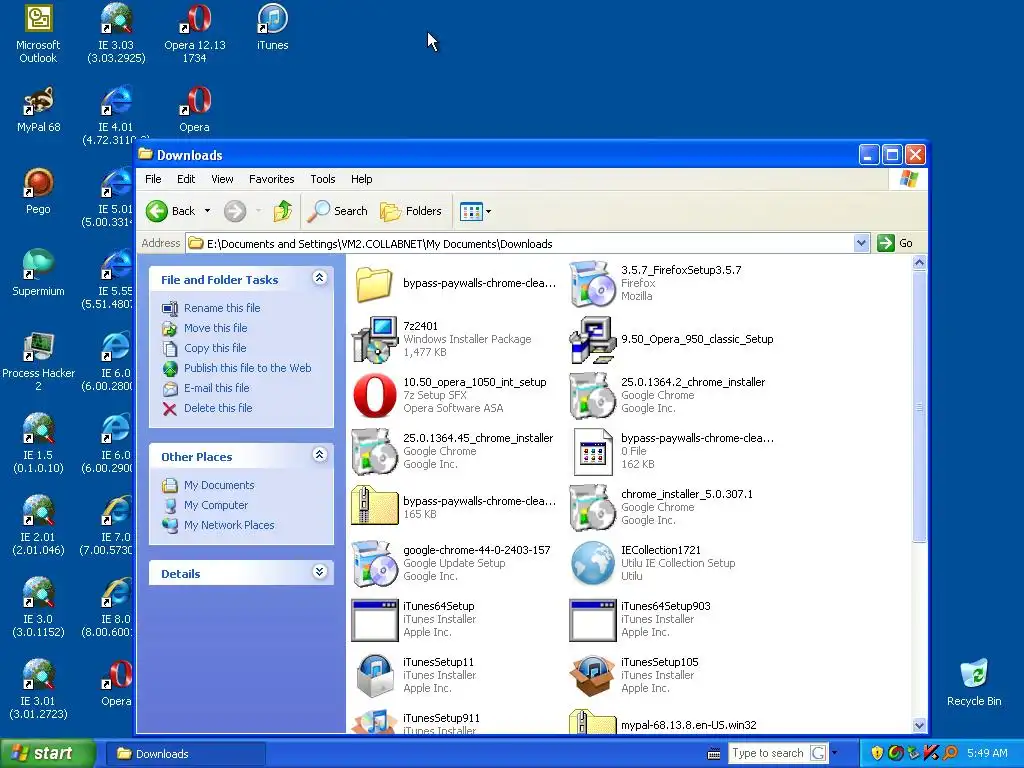Screen dimensions: 1024x768
Task: Select the IECollection1721 globe icon
Action: tap(592, 563)
